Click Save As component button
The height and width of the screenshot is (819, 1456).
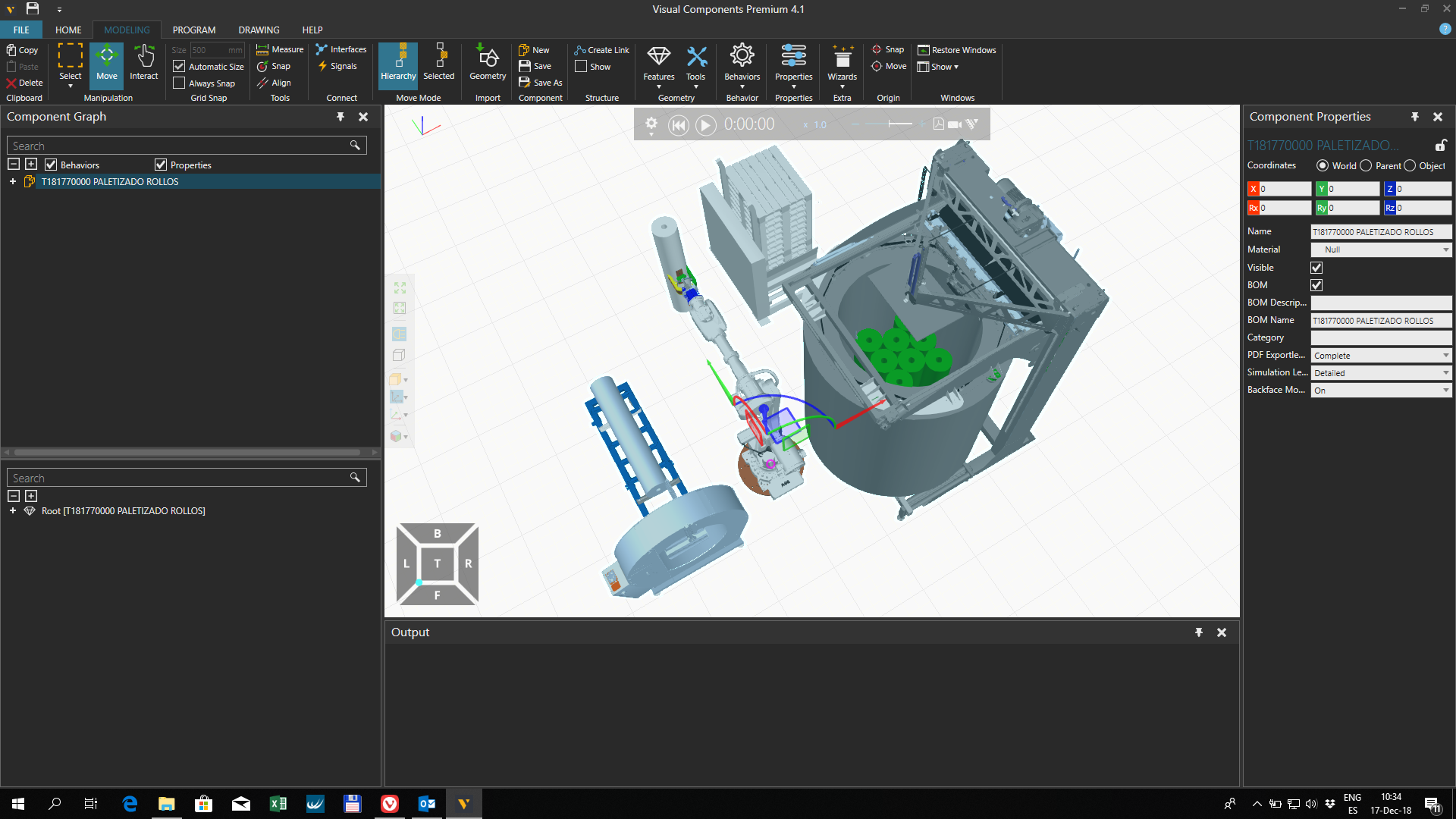[x=541, y=83]
